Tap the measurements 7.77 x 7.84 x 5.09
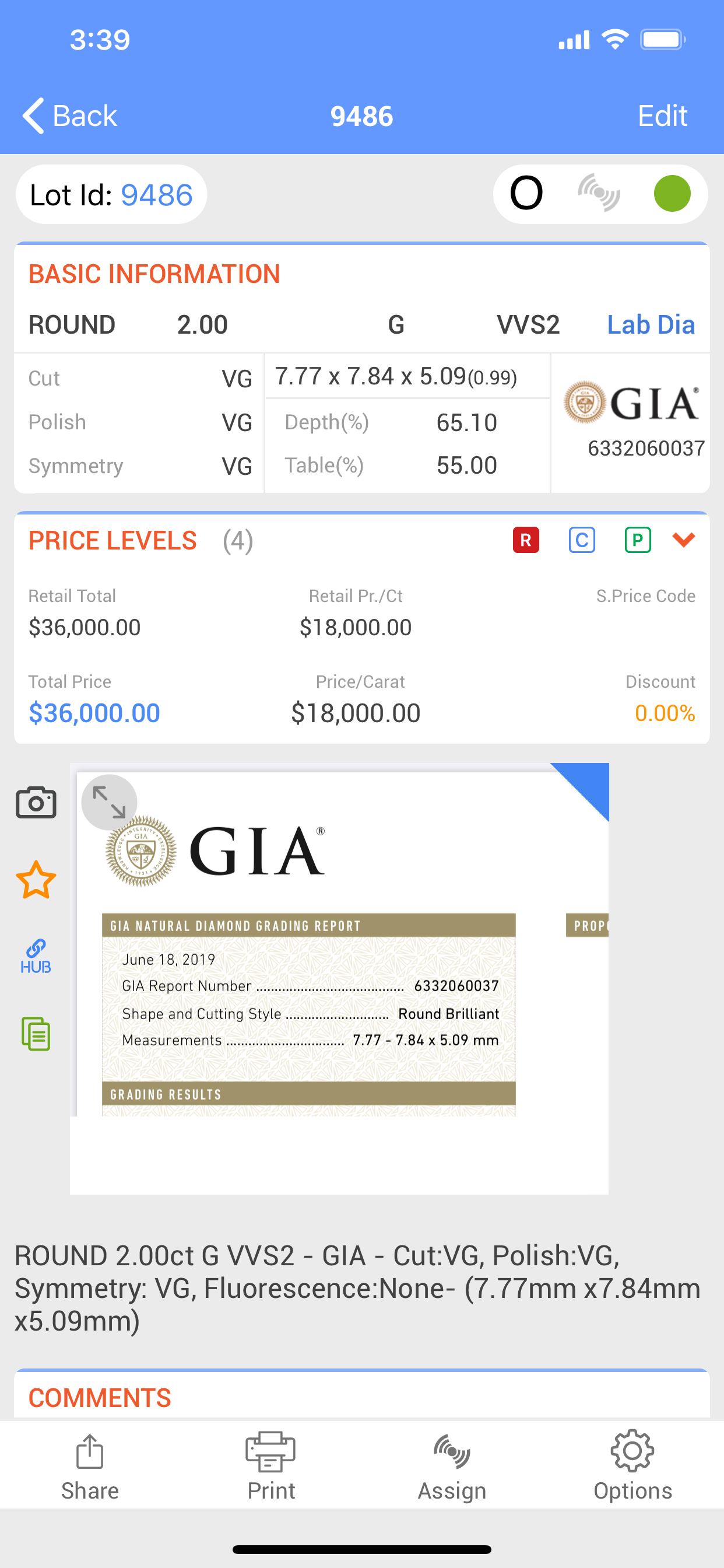The width and height of the screenshot is (724, 1568). (395, 376)
